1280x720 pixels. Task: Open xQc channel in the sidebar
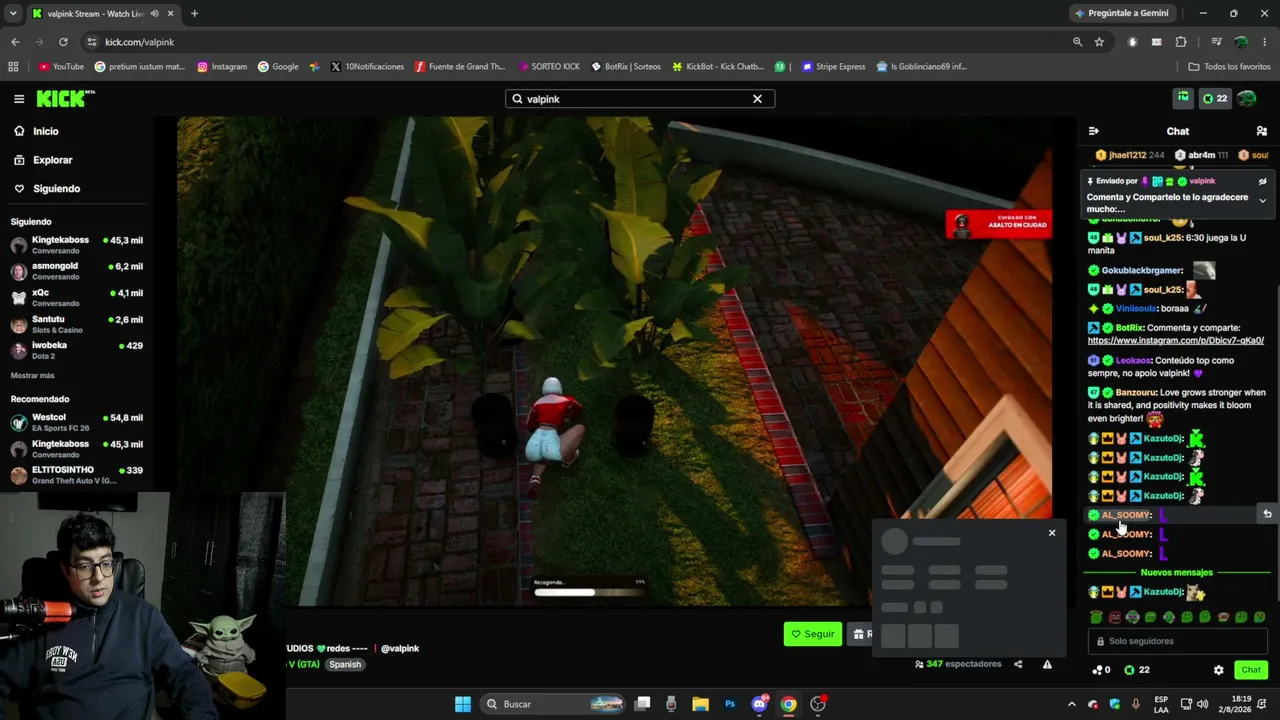click(x=76, y=298)
